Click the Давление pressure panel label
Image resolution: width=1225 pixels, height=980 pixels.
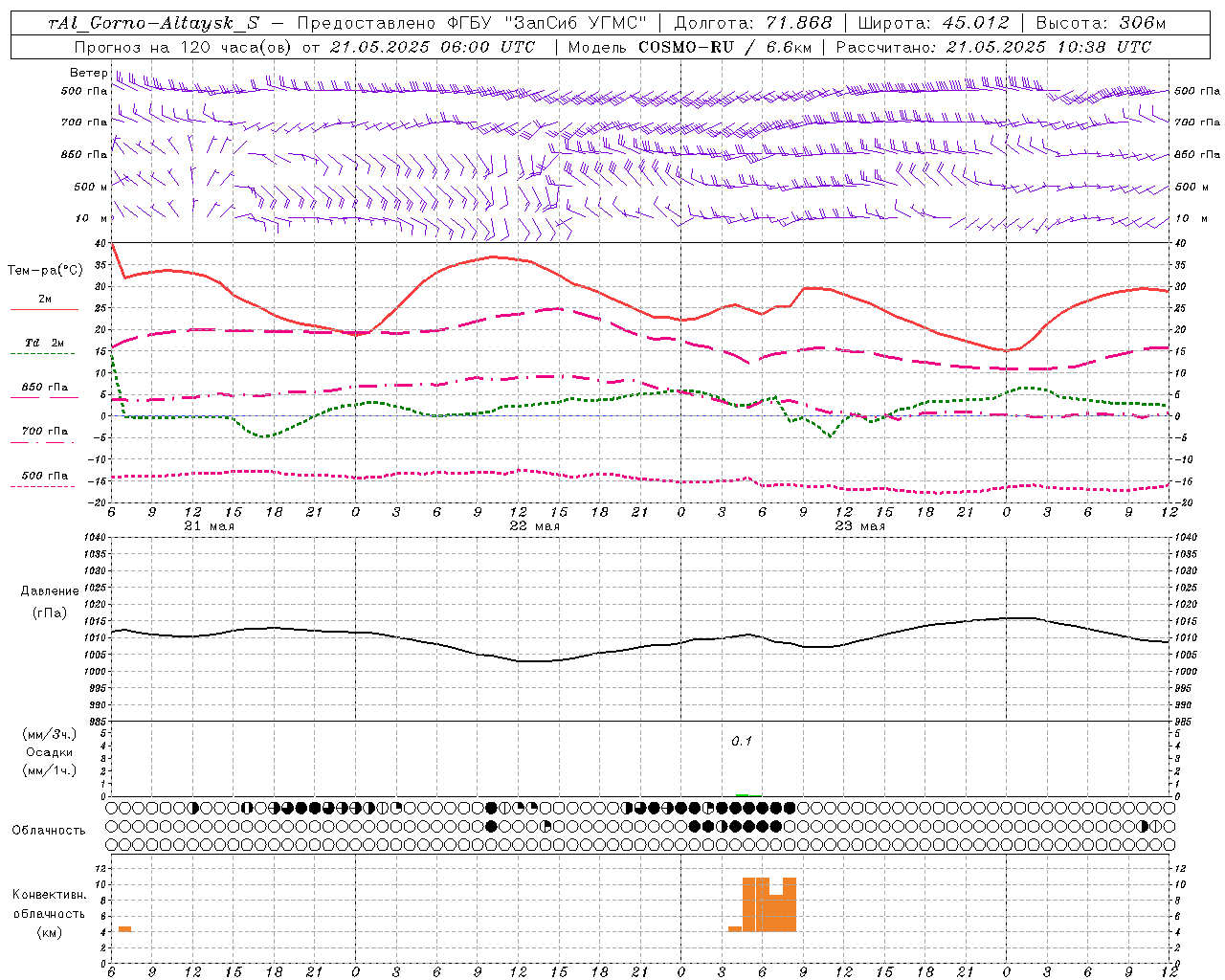coord(50,591)
